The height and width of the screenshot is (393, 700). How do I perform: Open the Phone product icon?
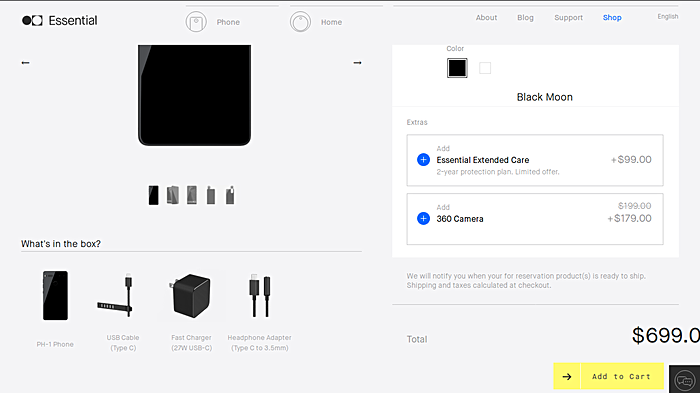(196, 22)
